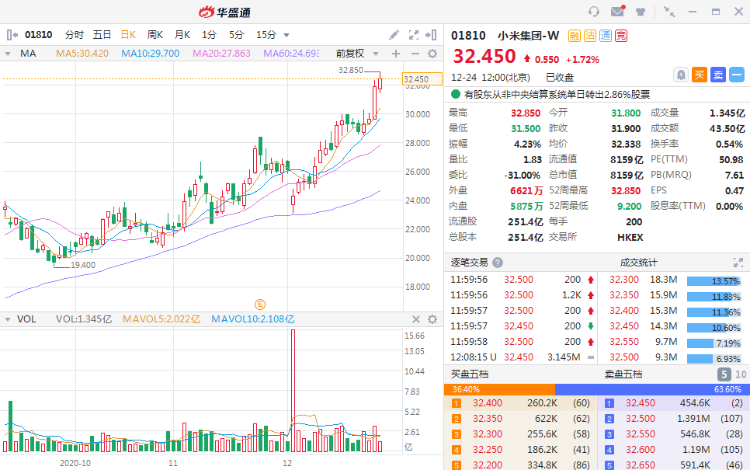Click the 成交统计 statistics header
This screenshot has width=750, height=470.
tap(639, 262)
